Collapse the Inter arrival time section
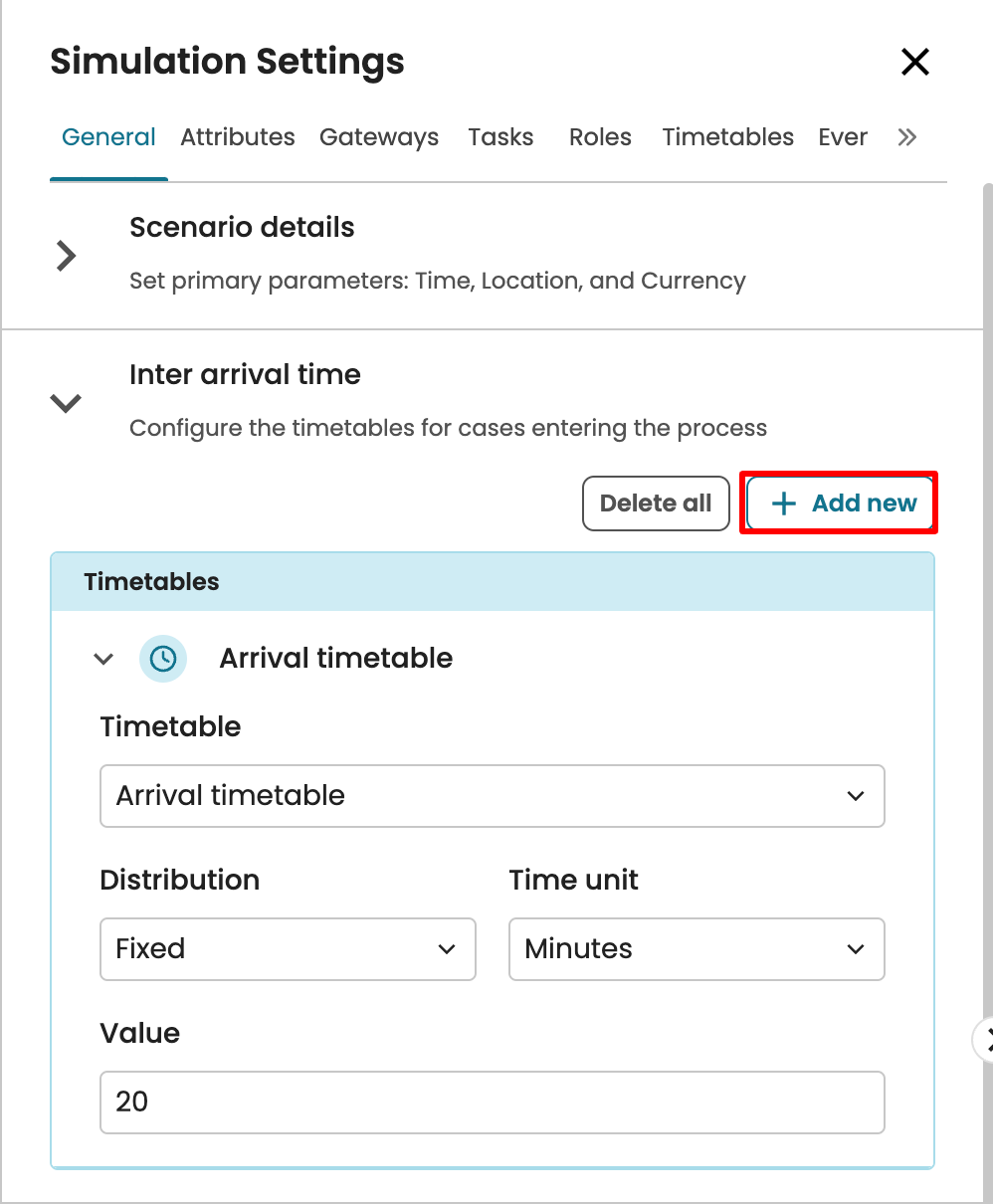 tap(66, 403)
